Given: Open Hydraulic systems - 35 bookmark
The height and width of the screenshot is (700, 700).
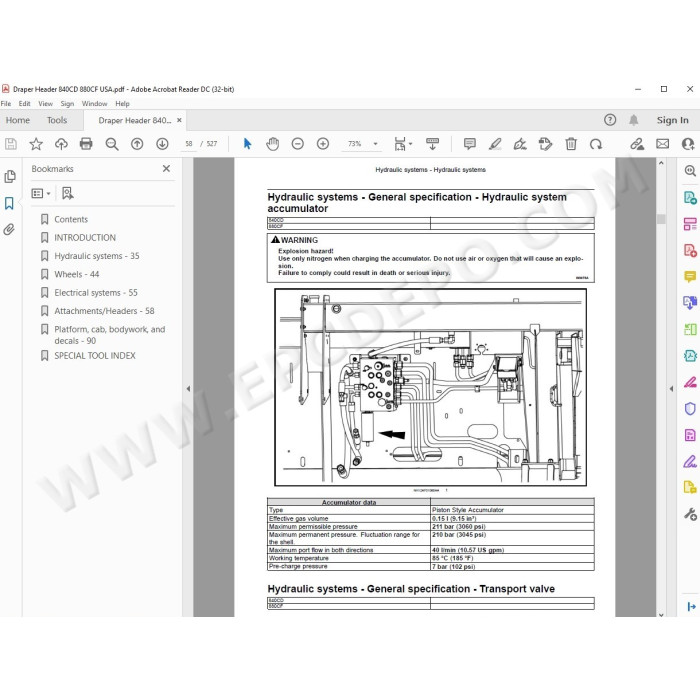Looking at the screenshot, I should [x=97, y=256].
